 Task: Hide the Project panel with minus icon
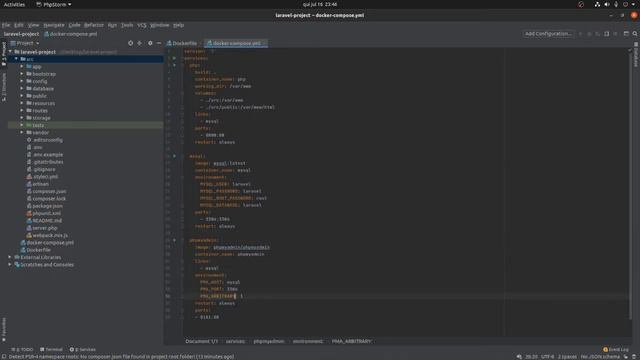click(159, 43)
